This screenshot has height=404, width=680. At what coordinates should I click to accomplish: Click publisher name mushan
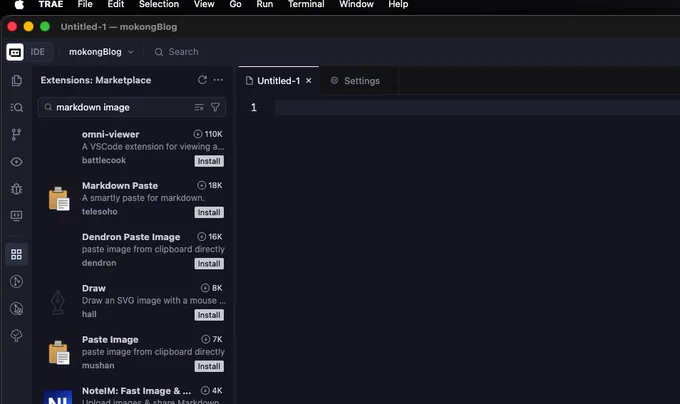98,365
